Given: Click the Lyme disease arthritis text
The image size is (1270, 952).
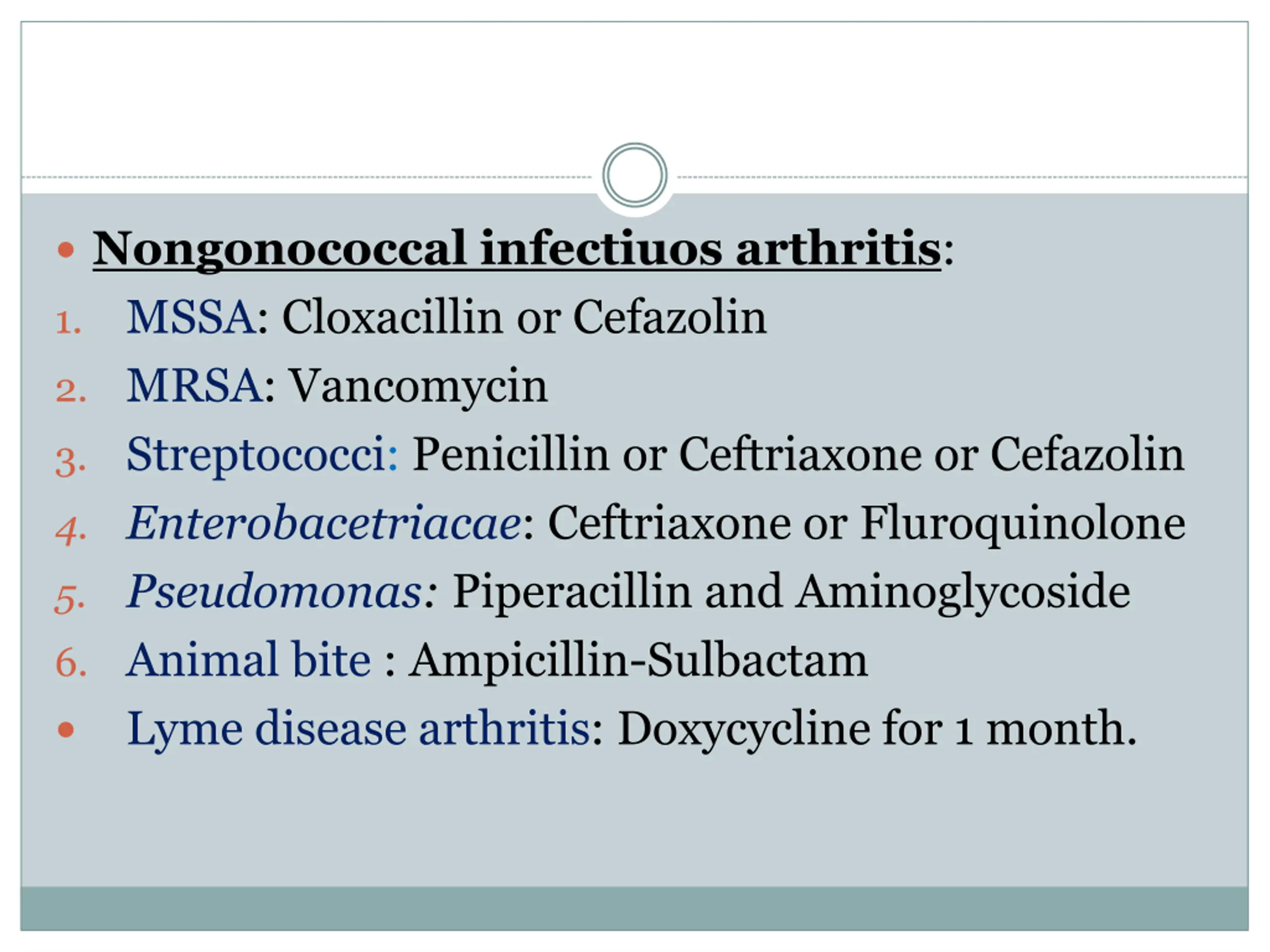Looking at the screenshot, I should click(358, 729).
